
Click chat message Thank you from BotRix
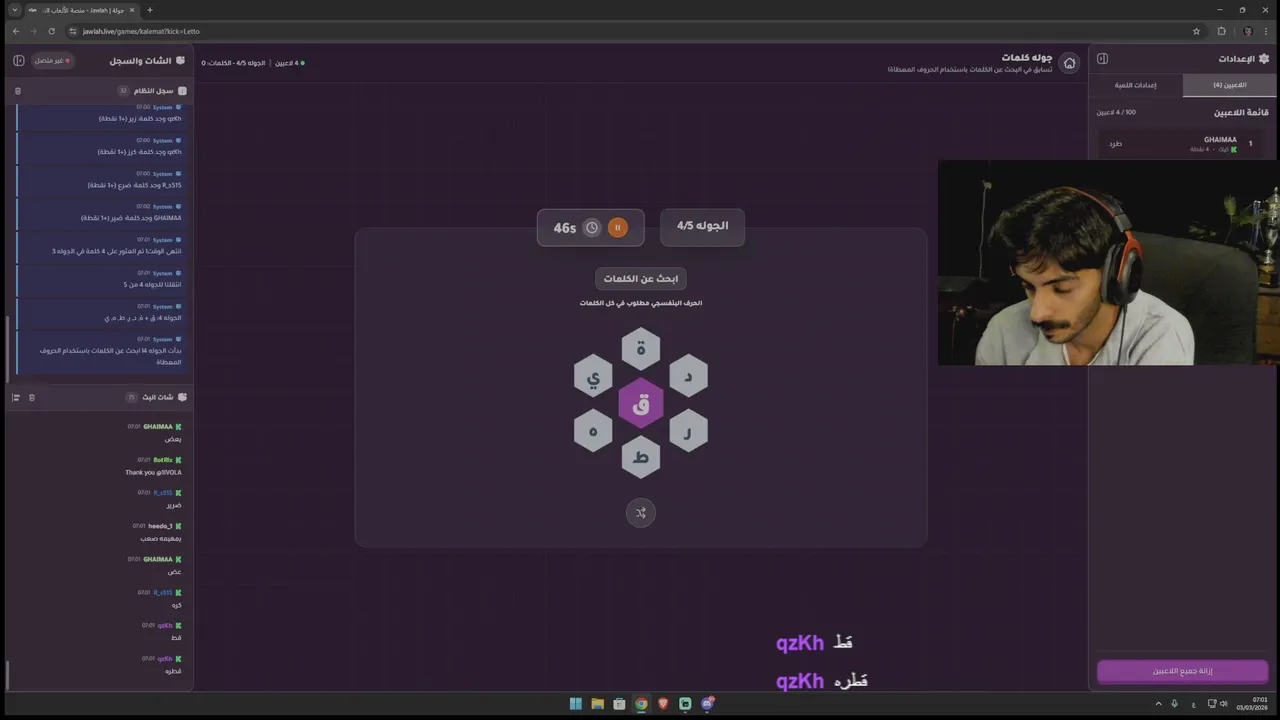click(x=153, y=472)
